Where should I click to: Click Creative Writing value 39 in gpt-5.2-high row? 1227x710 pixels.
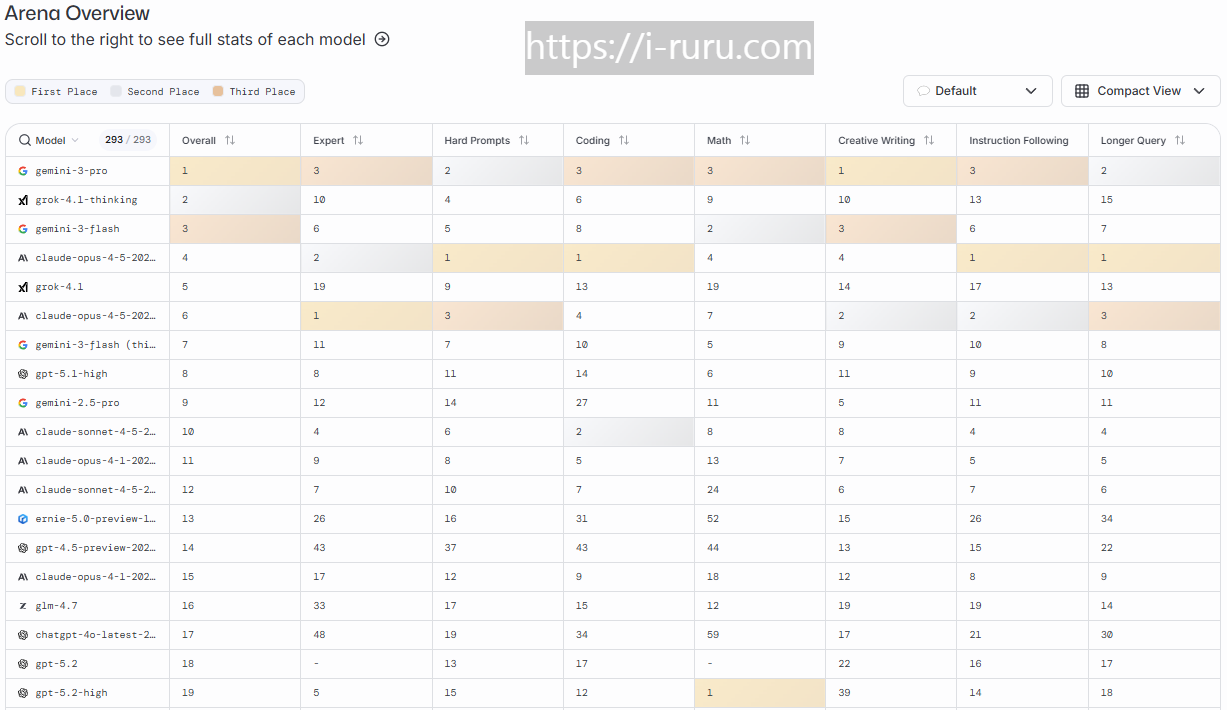[x=844, y=693]
